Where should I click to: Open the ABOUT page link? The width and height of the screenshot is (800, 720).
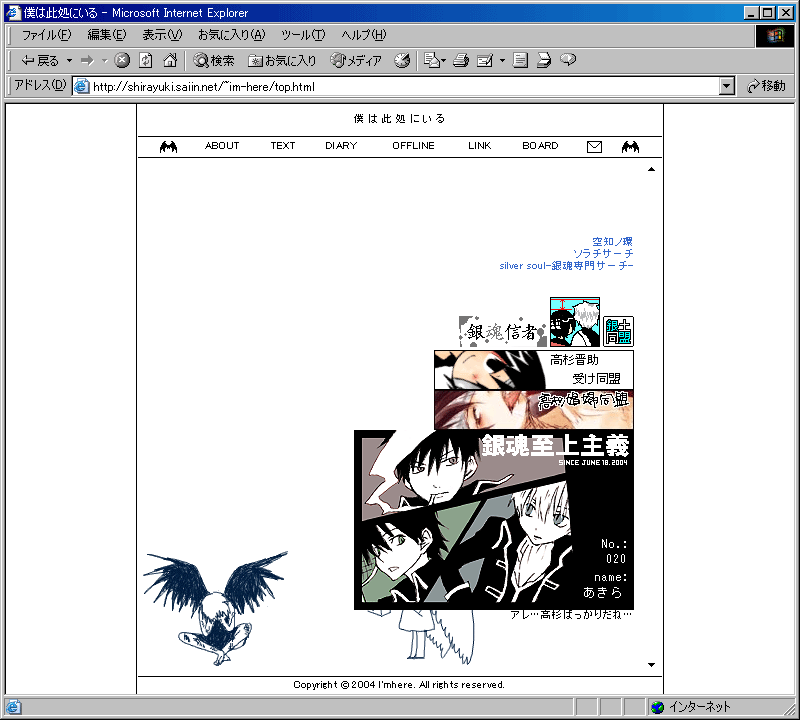coord(222,146)
